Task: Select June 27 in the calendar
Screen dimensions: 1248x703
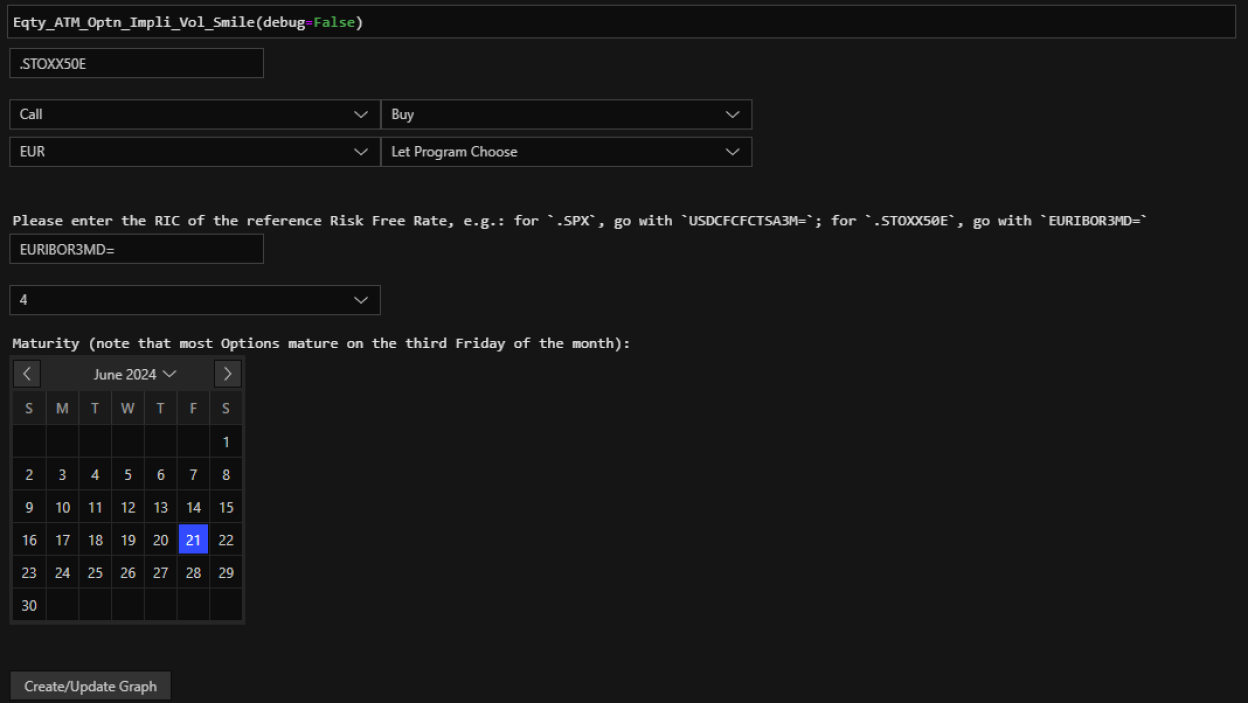Action: click(x=160, y=573)
